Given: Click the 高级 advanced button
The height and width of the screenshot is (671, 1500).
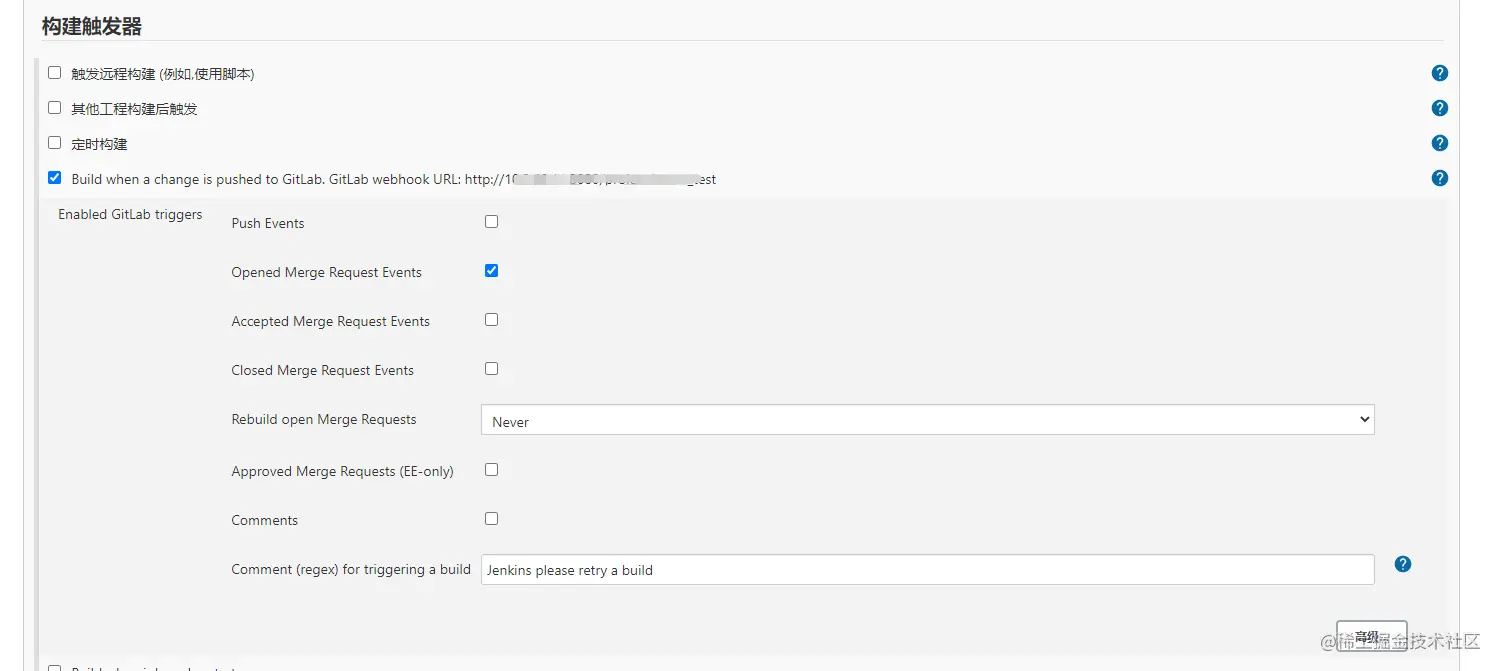Looking at the screenshot, I should (1371, 637).
